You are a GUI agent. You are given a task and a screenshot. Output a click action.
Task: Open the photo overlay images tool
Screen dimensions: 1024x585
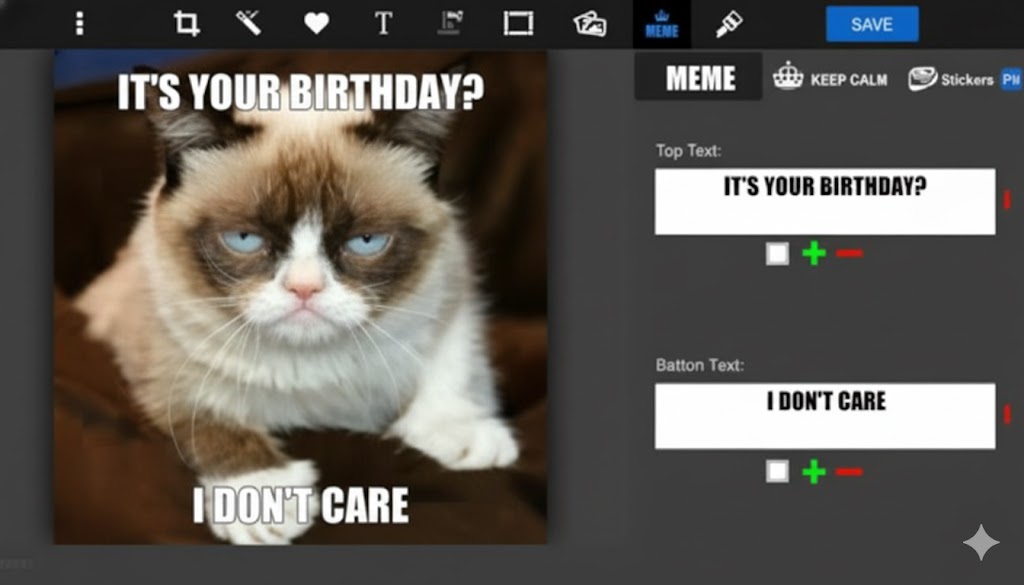[x=590, y=24]
